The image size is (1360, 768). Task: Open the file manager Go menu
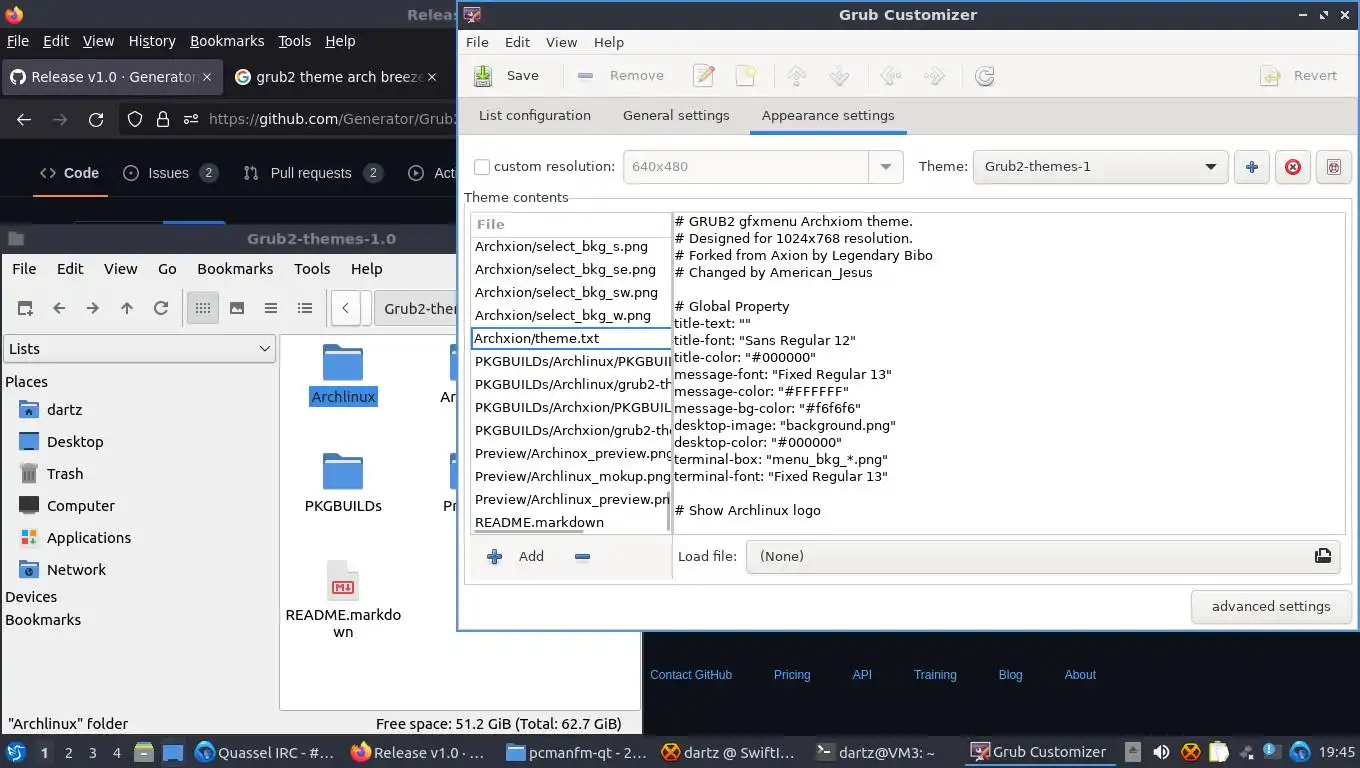tap(167, 269)
